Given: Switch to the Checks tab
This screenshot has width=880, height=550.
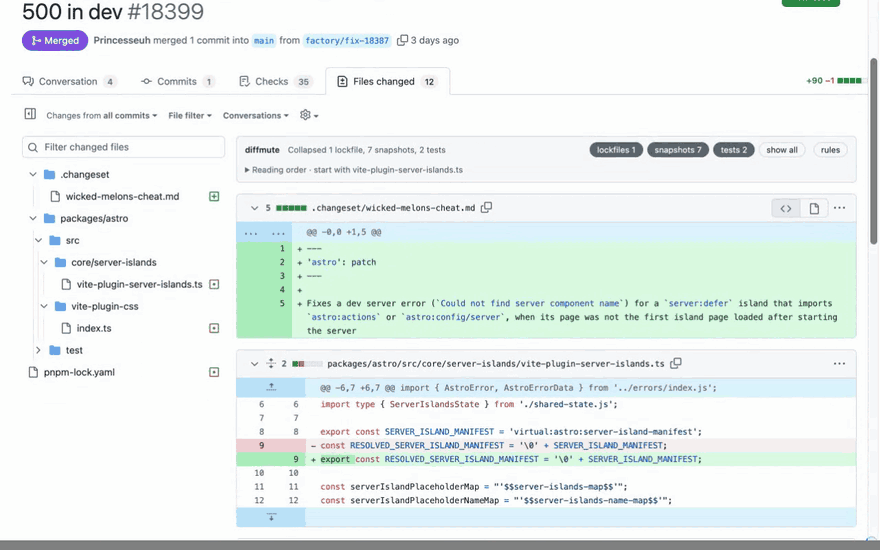Looking at the screenshot, I should tap(275, 81).
